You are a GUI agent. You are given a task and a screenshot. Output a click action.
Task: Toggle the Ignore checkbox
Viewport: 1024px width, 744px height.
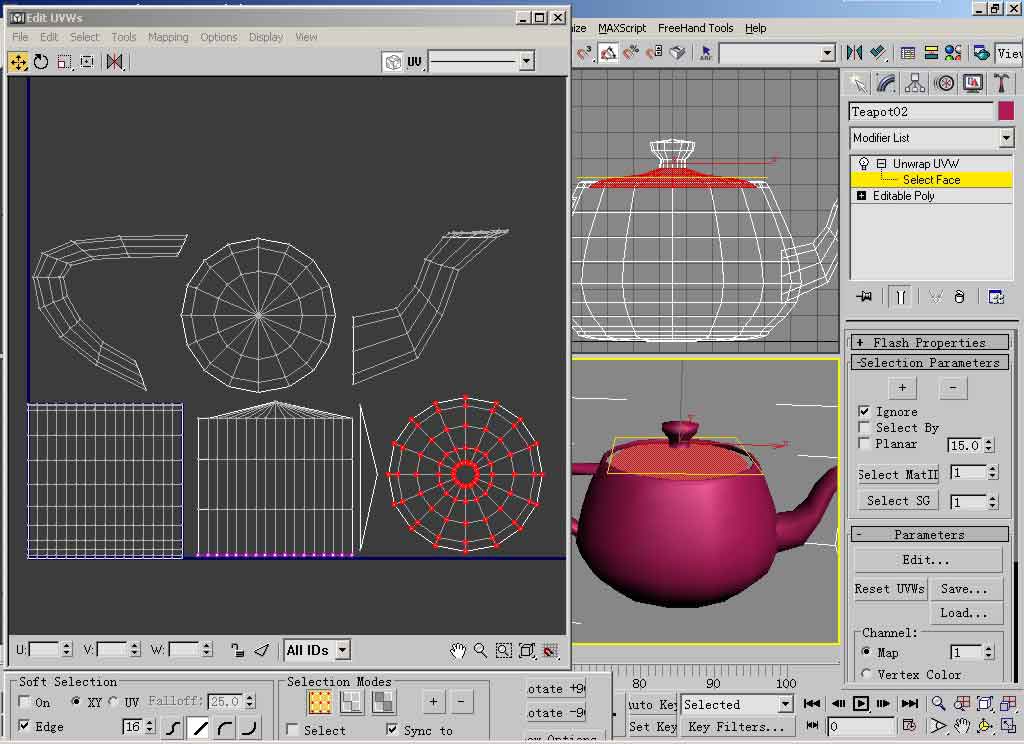tap(864, 412)
